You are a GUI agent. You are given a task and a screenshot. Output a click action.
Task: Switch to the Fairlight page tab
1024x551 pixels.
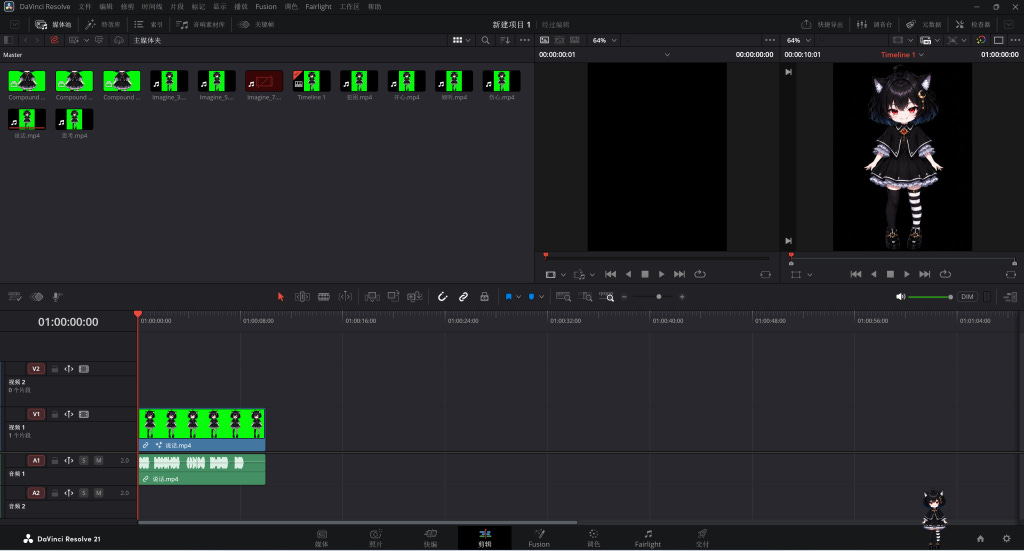click(x=648, y=538)
